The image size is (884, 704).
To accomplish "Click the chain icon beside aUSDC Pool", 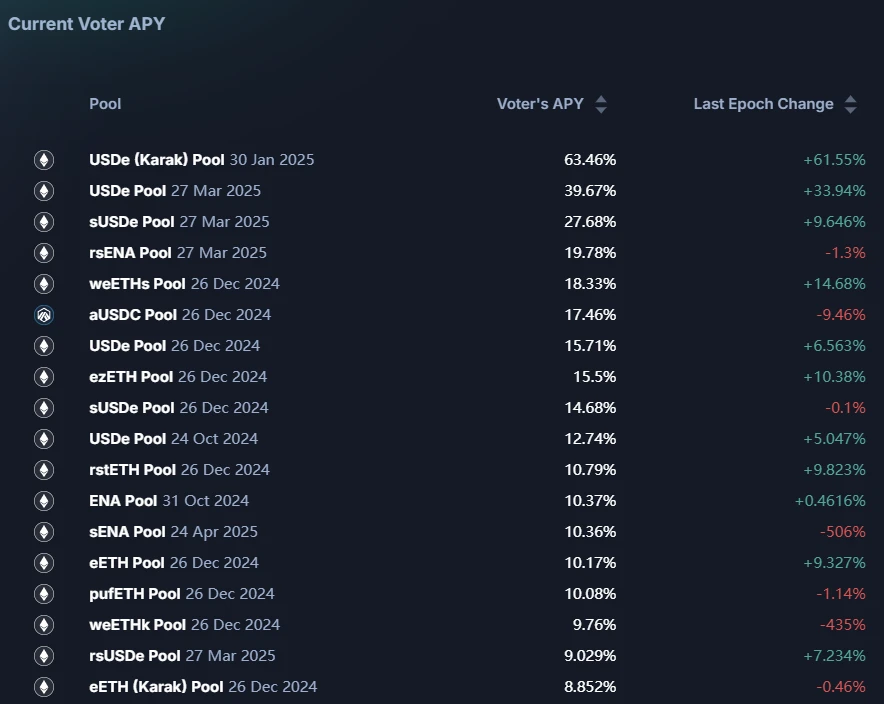I will tap(43, 315).
